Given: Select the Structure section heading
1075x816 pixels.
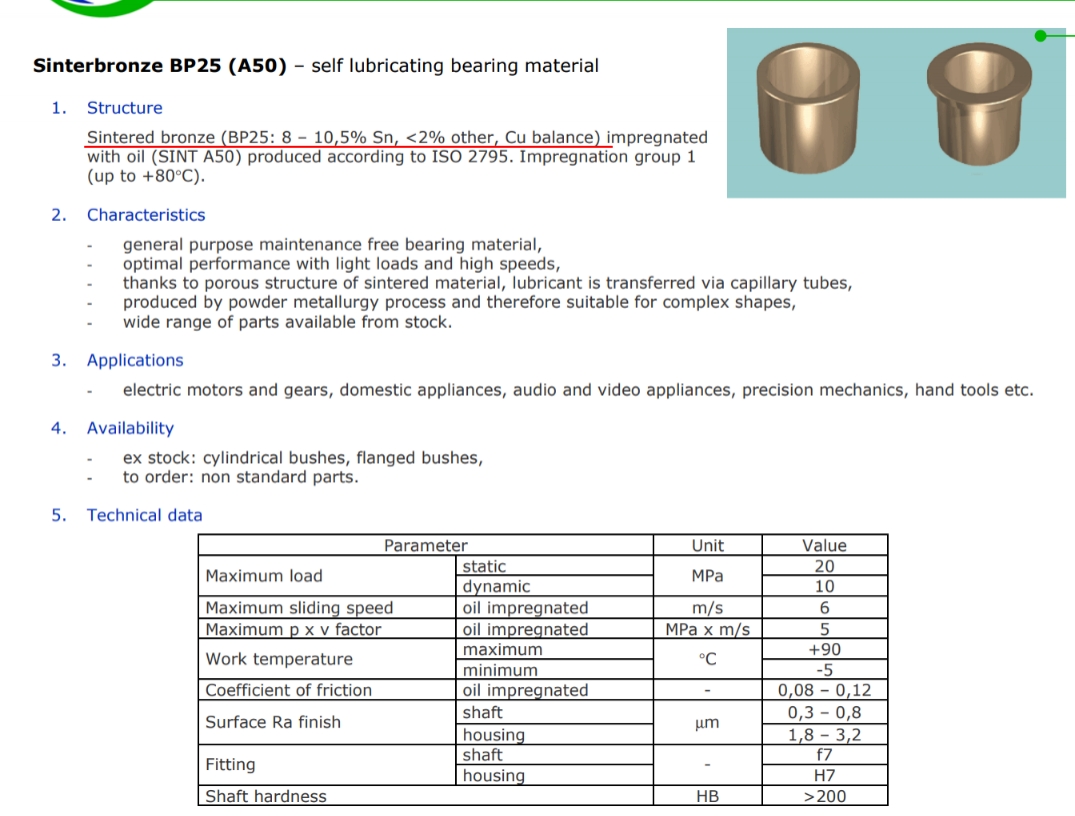Looking at the screenshot, I should click(x=124, y=108).
